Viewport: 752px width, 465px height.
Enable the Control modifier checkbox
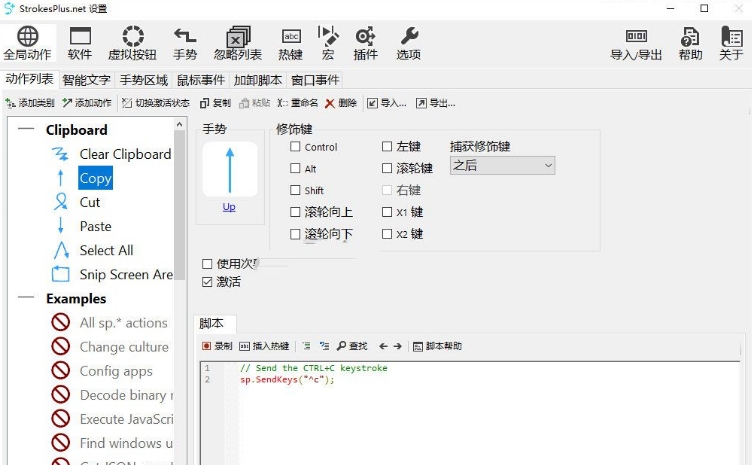[x=295, y=147]
